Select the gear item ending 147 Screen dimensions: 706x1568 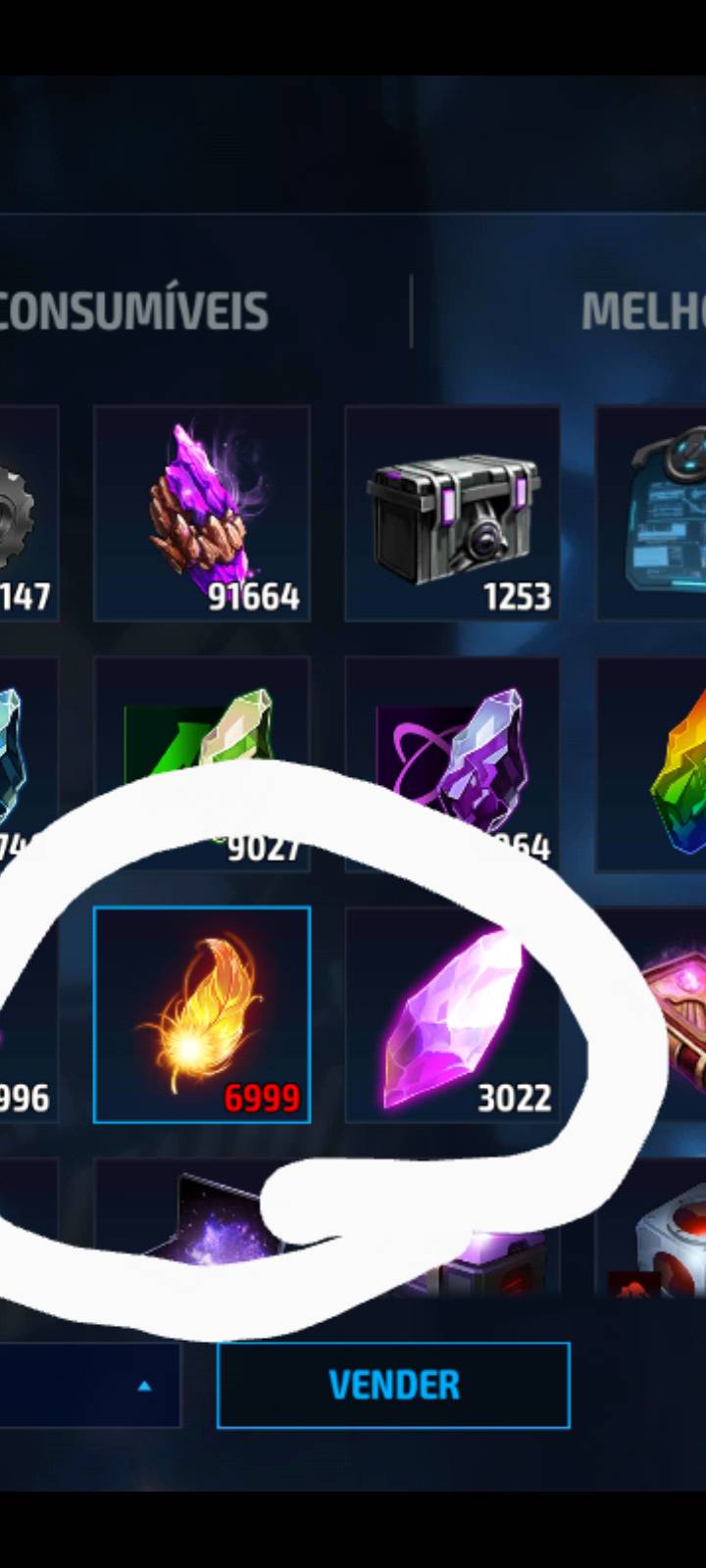(27, 514)
